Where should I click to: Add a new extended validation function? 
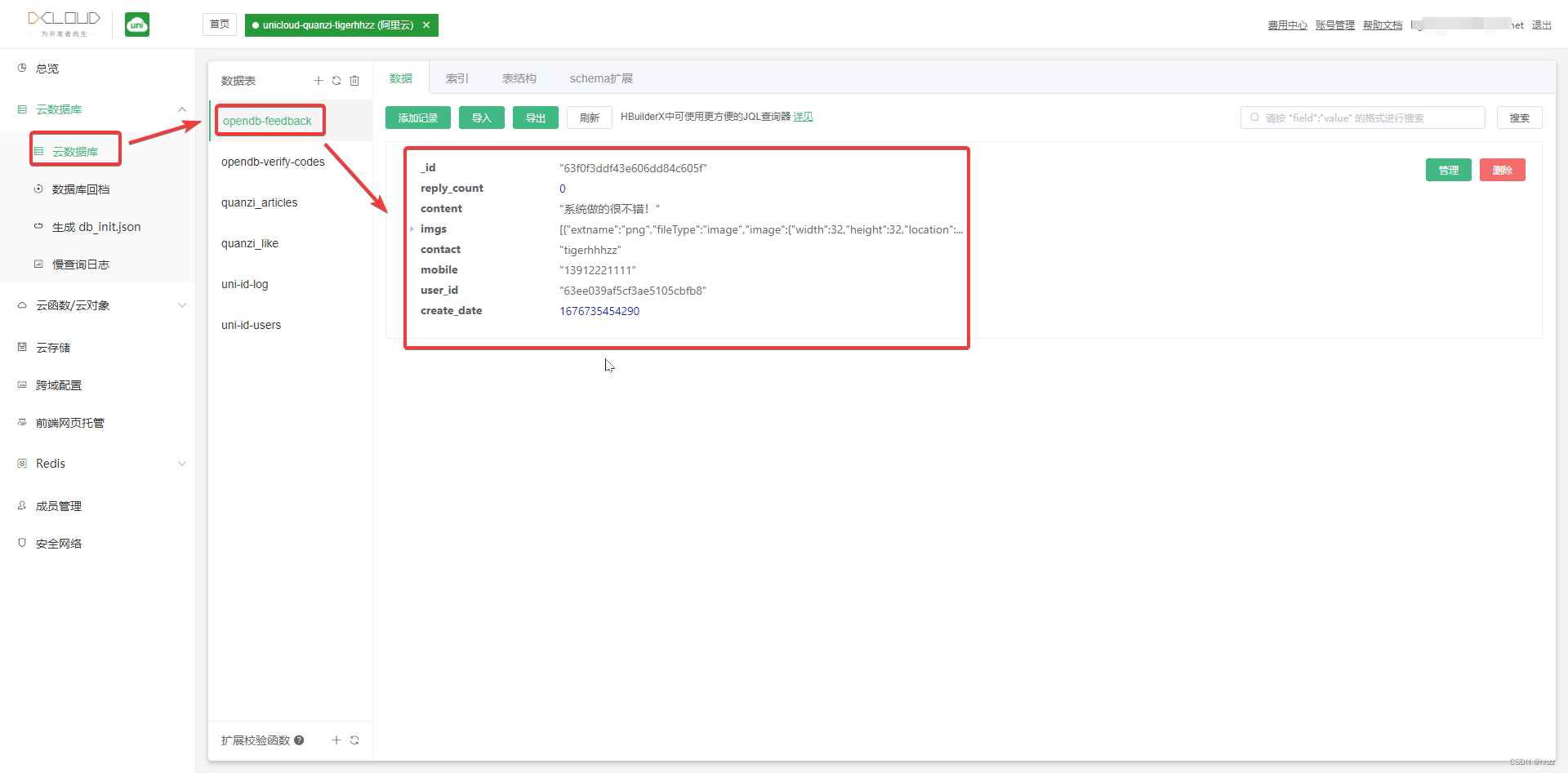tap(336, 740)
